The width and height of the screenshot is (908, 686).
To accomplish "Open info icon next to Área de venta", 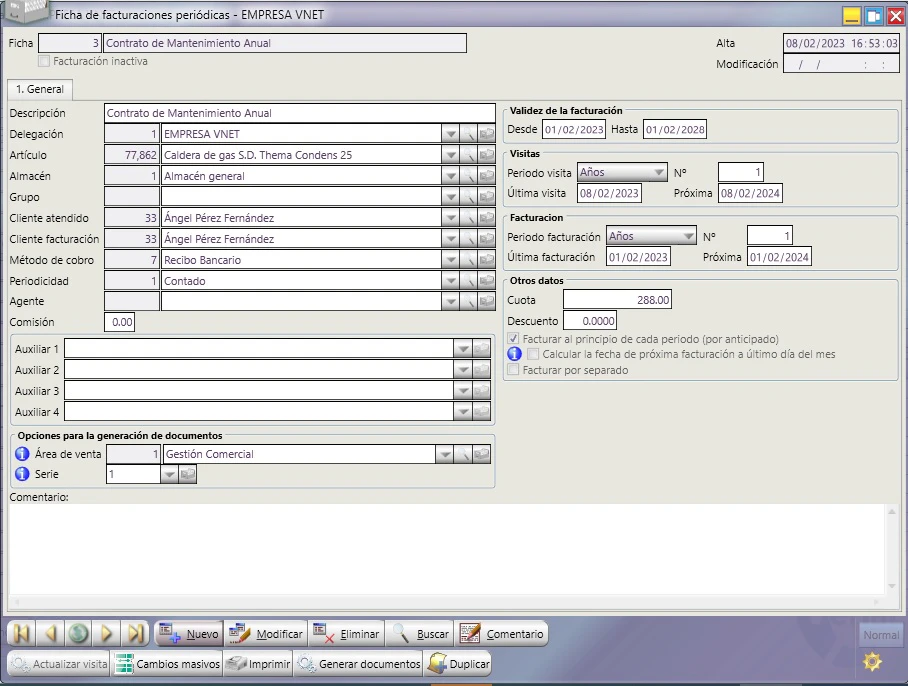I will (x=22, y=454).
